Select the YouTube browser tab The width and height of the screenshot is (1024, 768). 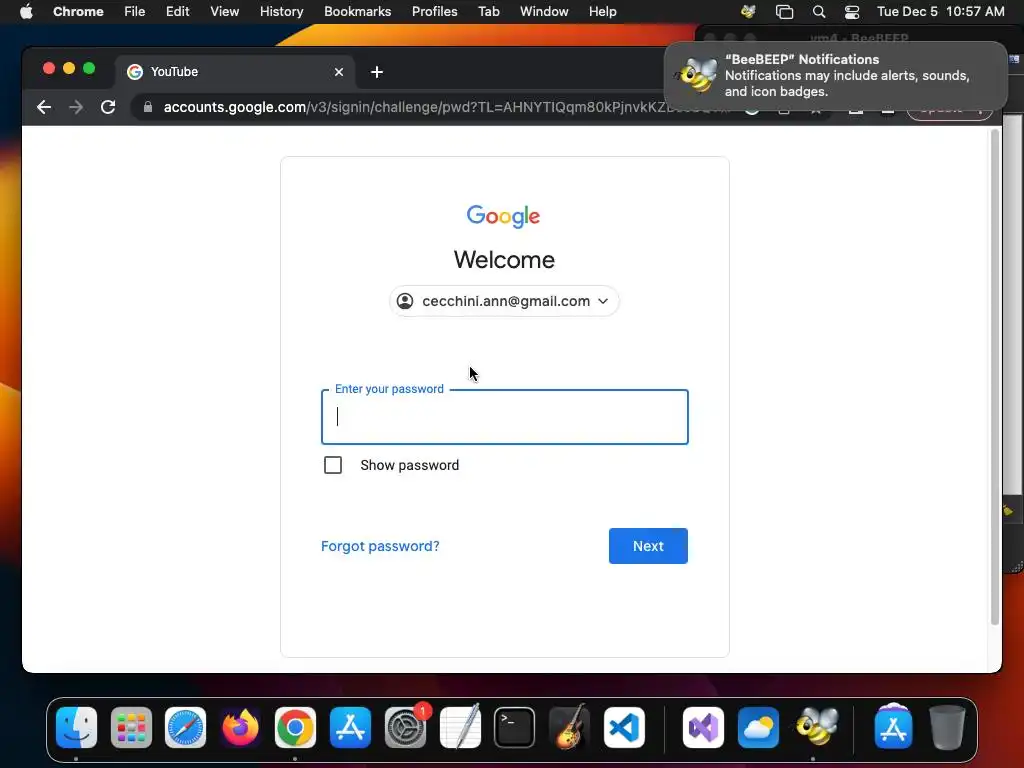236,72
